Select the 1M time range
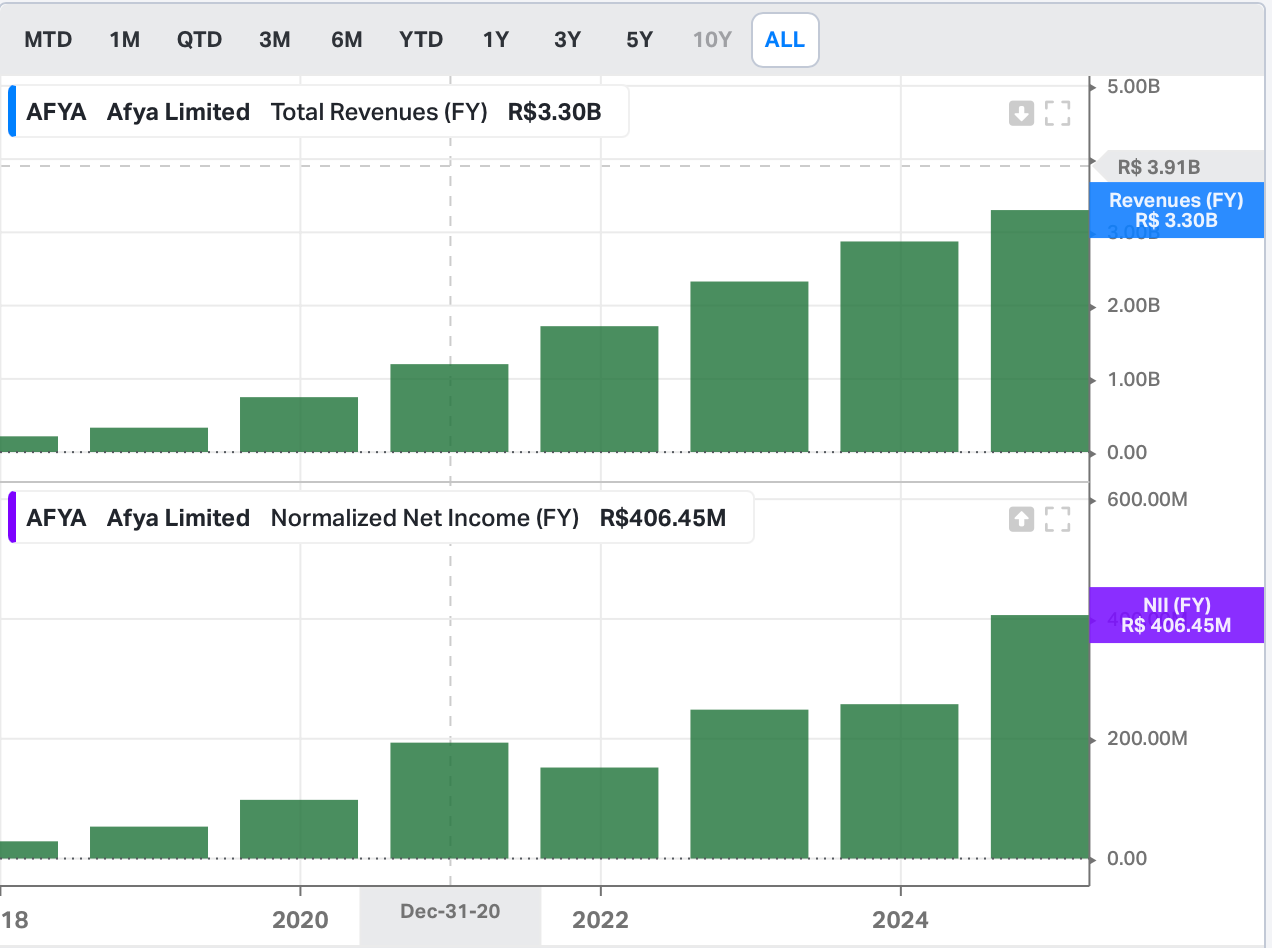1272x948 pixels. point(125,40)
